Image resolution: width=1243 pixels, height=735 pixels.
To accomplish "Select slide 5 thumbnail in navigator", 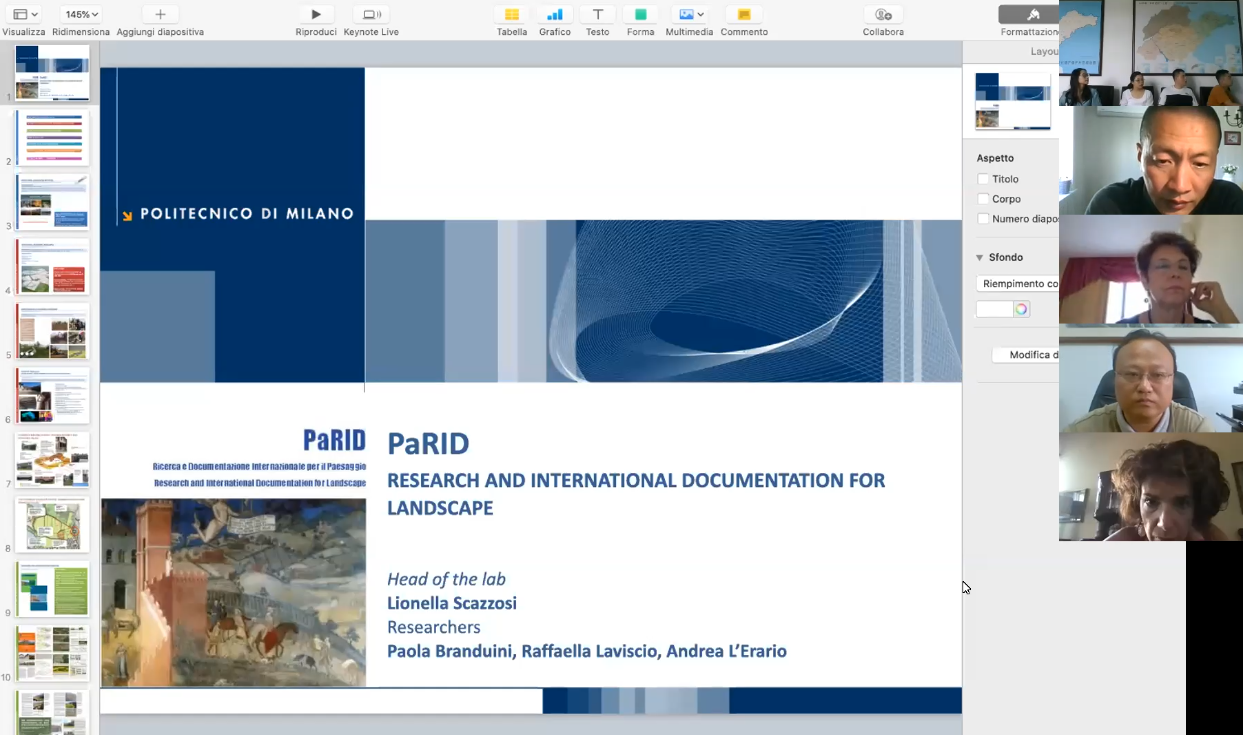I will tap(52, 330).
